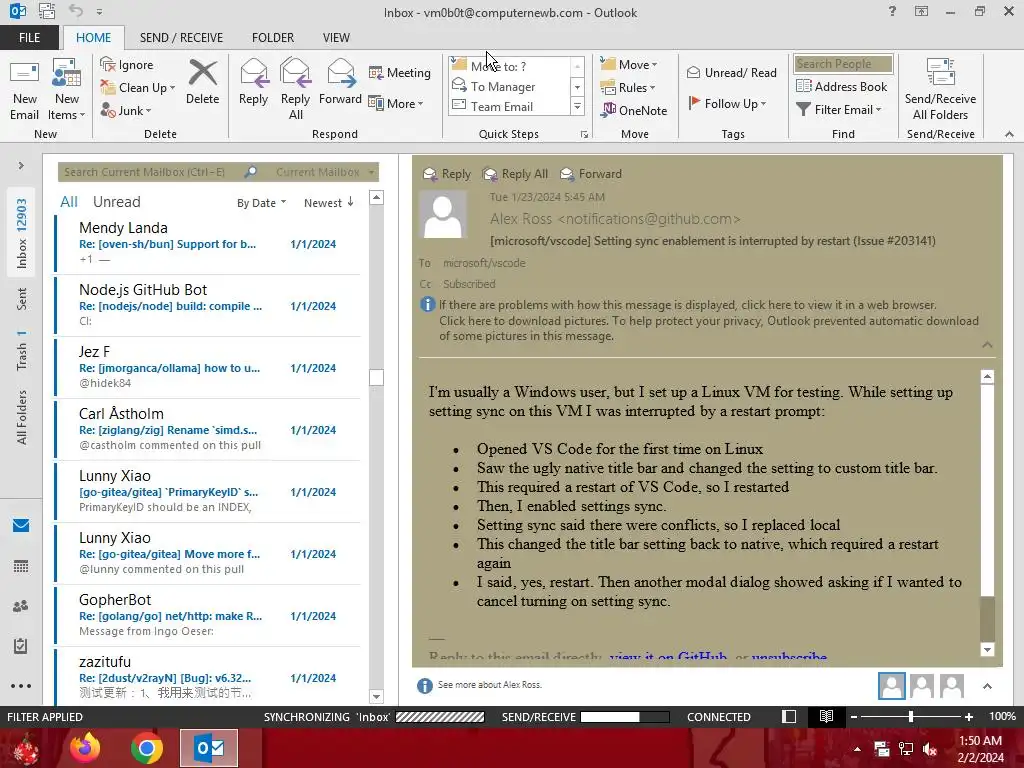The width and height of the screenshot is (1024, 768).
Task: Expand the folder pane
Action: [21, 166]
